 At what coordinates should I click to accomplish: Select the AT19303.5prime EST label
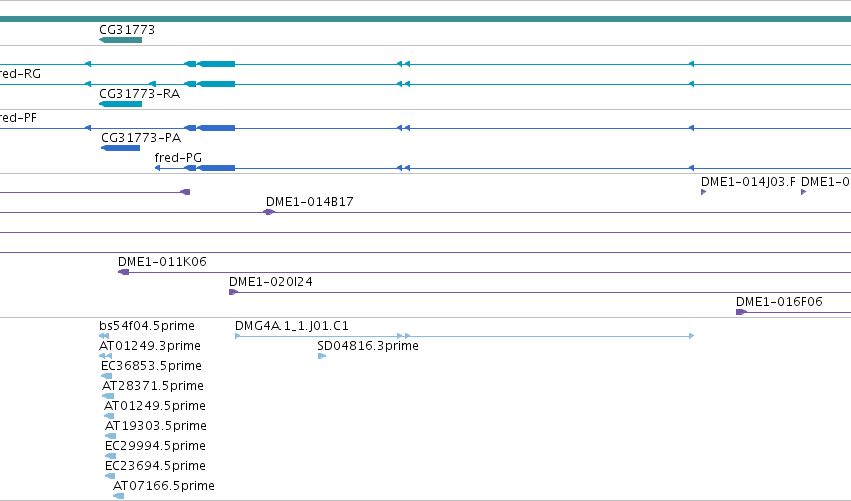point(156,426)
